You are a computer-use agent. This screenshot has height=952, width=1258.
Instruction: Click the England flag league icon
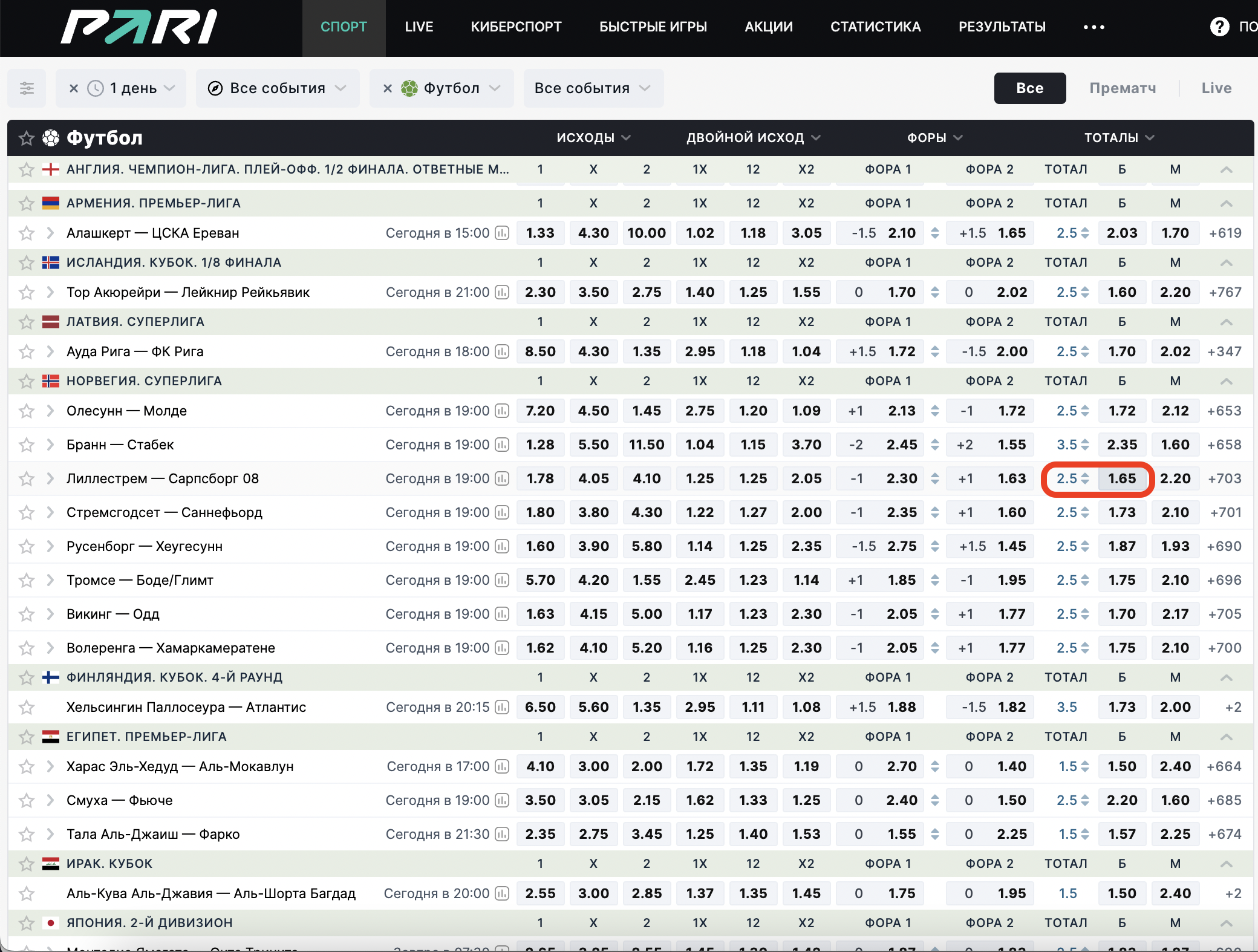[x=51, y=169]
